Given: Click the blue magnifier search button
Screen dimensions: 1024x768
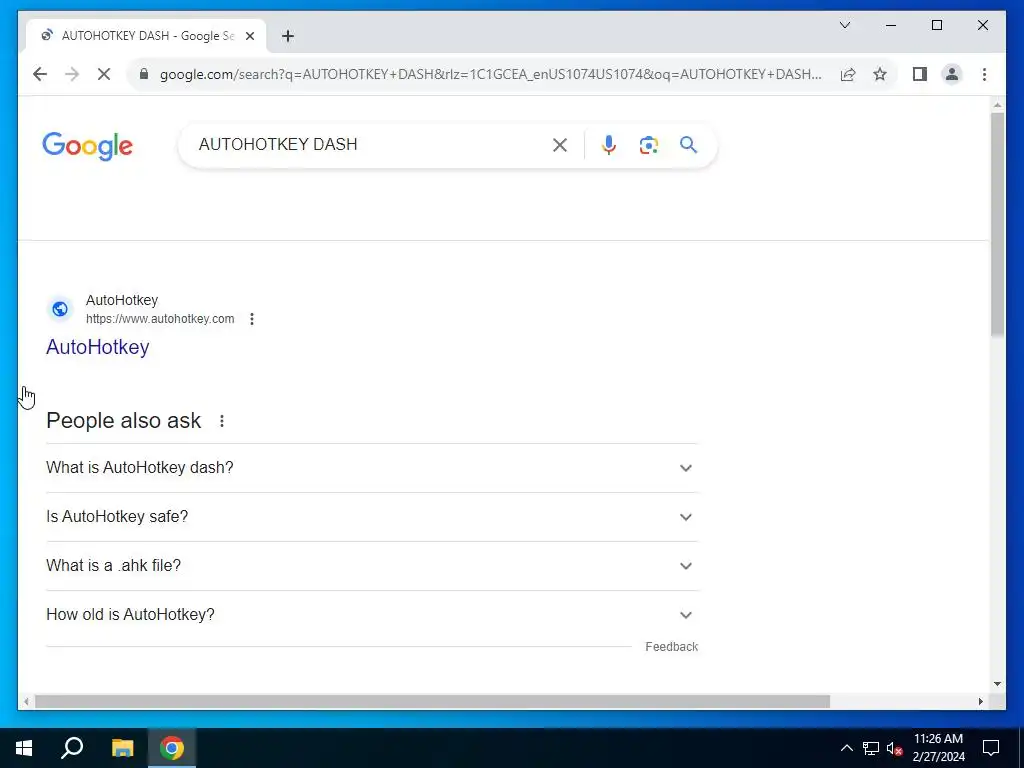Looking at the screenshot, I should coord(688,144).
